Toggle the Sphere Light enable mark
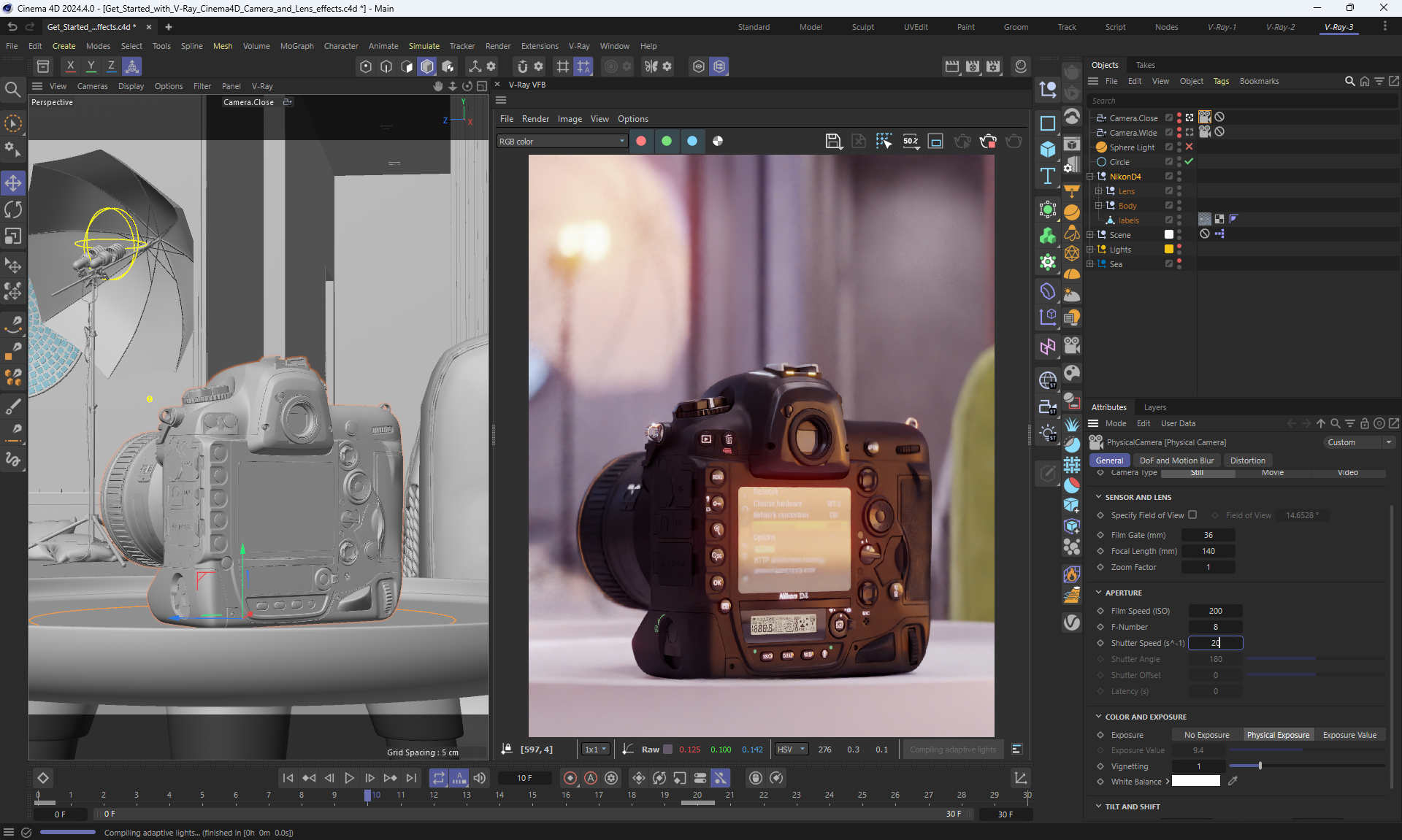Image resolution: width=1402 pixels, height=840 pixels. coord(1190,147)
